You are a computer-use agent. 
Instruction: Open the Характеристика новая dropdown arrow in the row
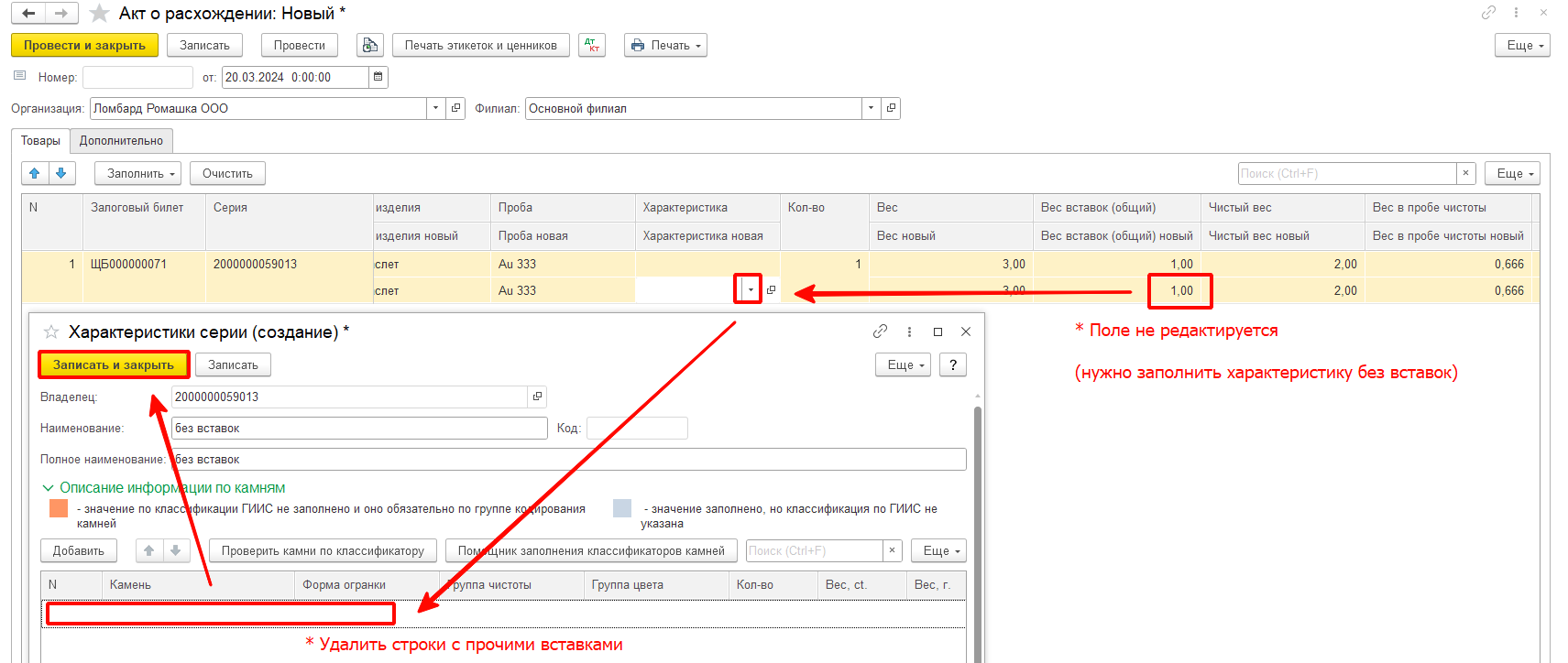coord(751,290)
